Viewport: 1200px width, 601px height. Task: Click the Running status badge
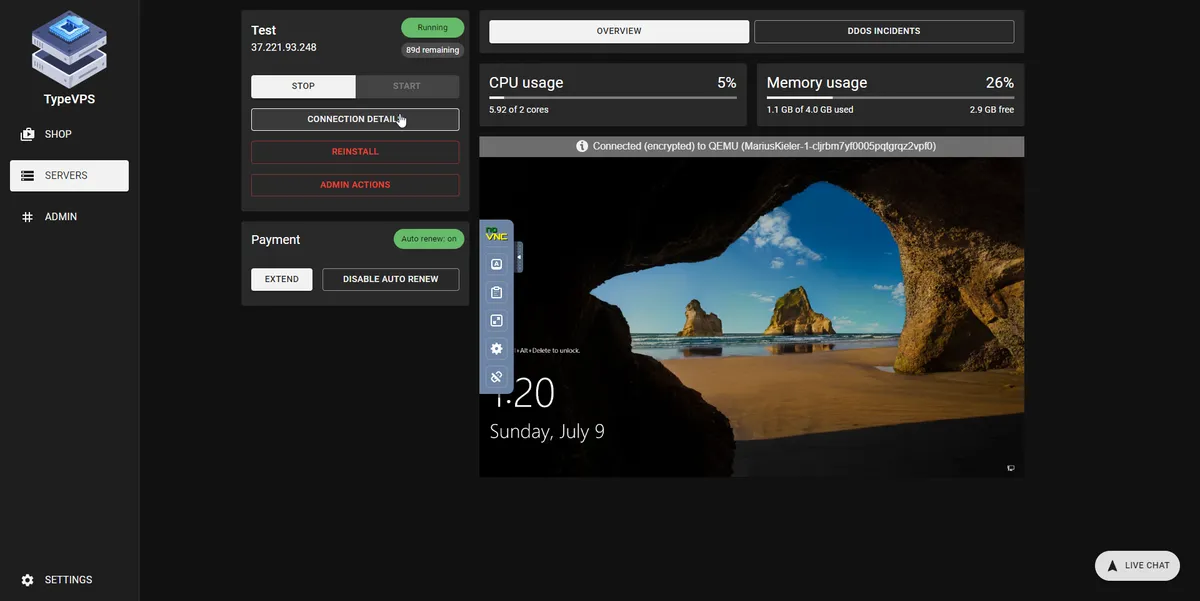tap(432, 27)
